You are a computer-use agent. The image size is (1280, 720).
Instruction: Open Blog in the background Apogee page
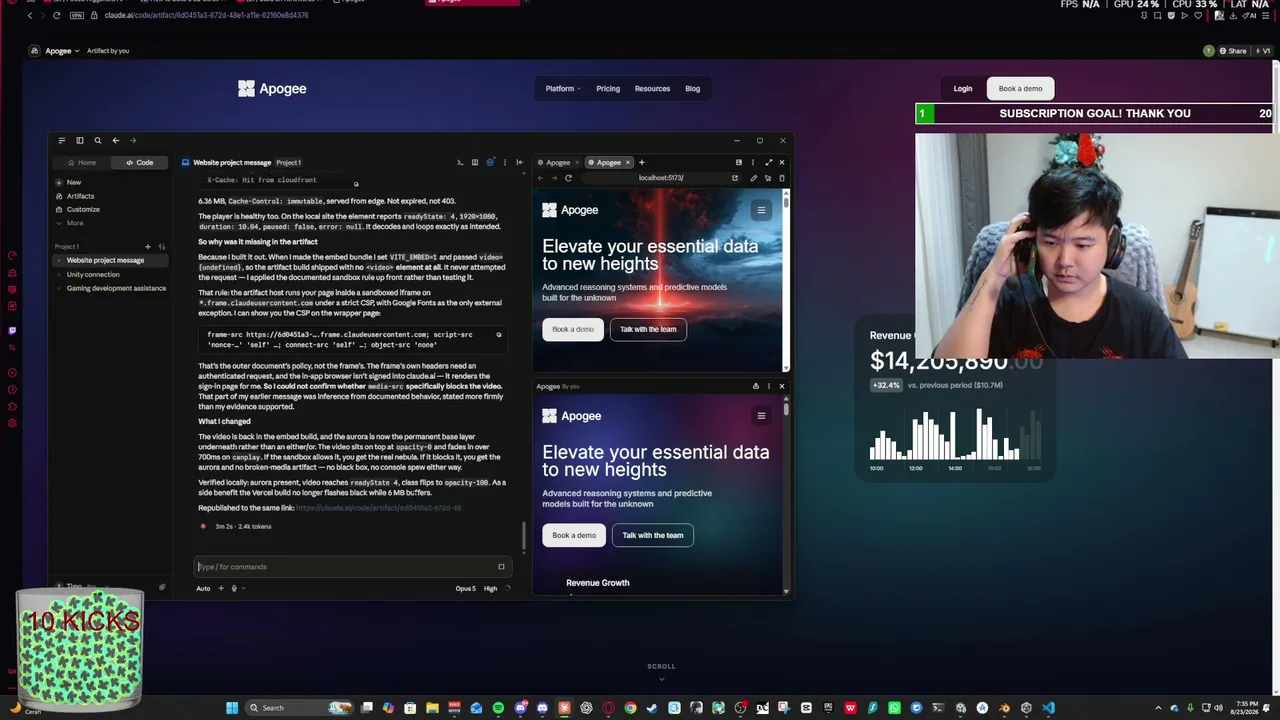pos(692,89)
